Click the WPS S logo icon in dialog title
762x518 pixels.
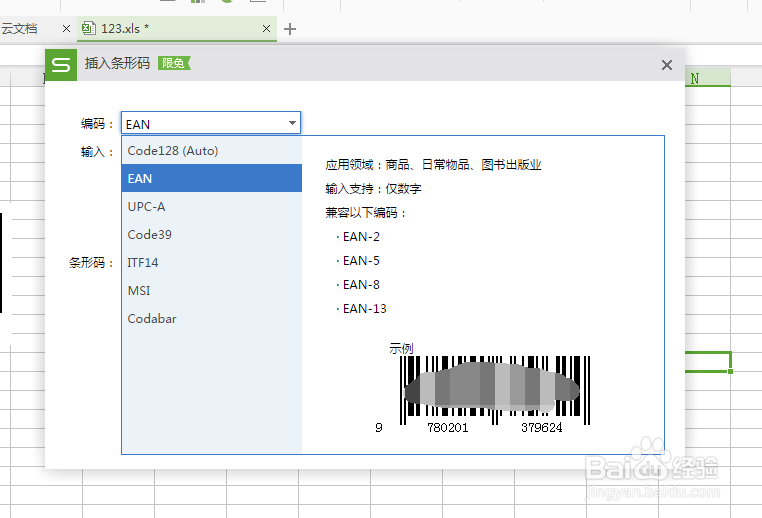(x=61, y=65)
